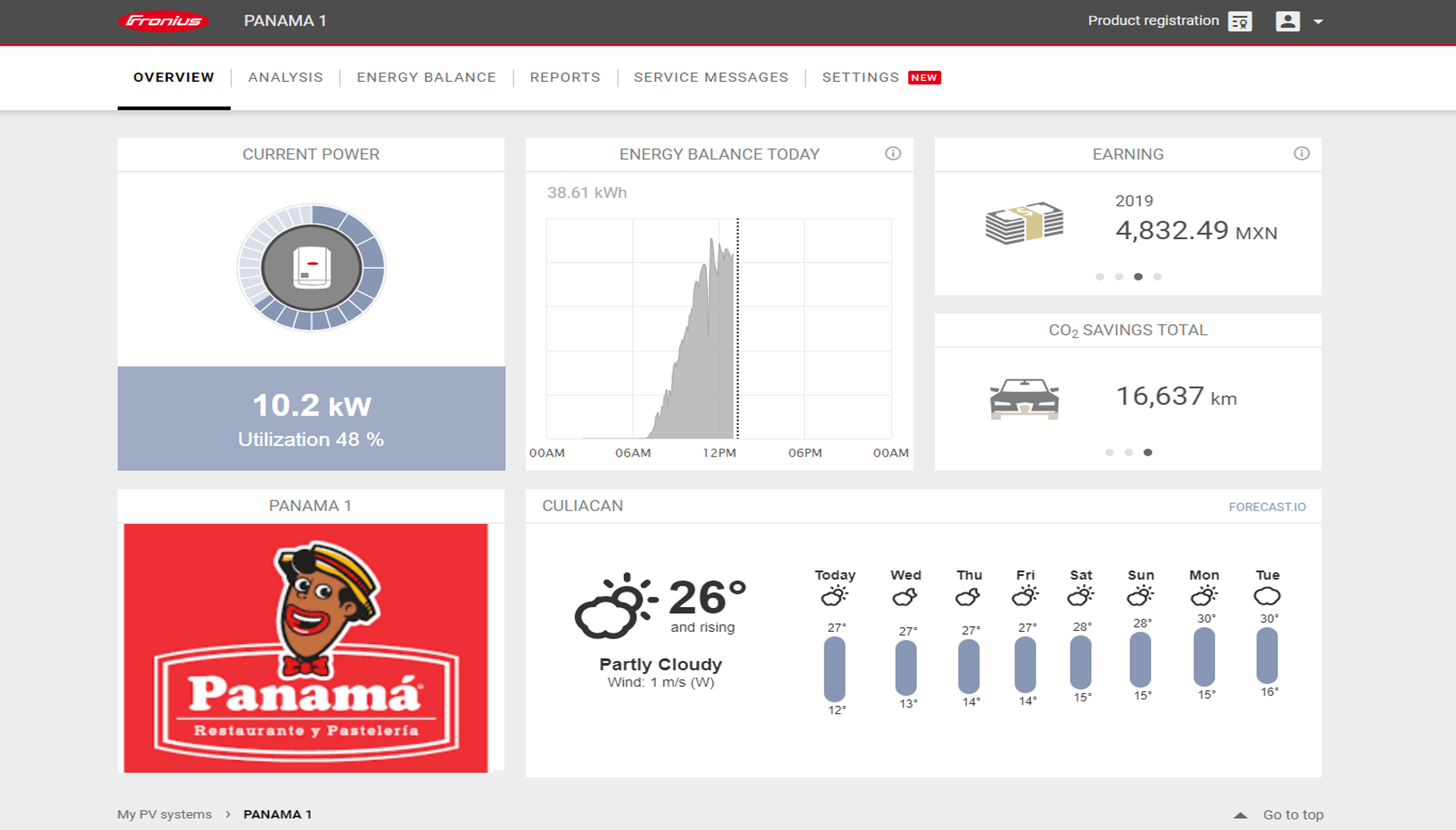Viewport: 1456px width, 830px height.
Task: Select the first dot in CO2 savings carousel
Action: pyautogui.click(x=1109, y=452)
